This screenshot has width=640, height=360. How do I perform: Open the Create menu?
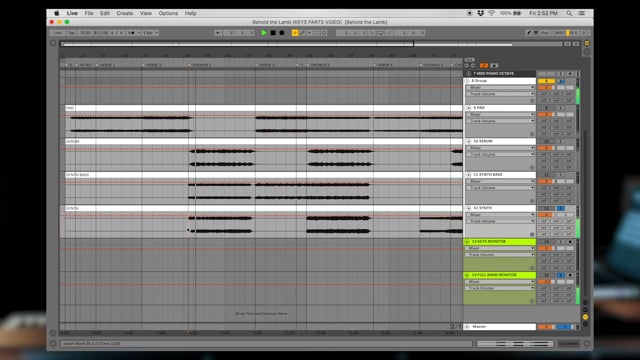pyautogui.click(x=124, y=13)
